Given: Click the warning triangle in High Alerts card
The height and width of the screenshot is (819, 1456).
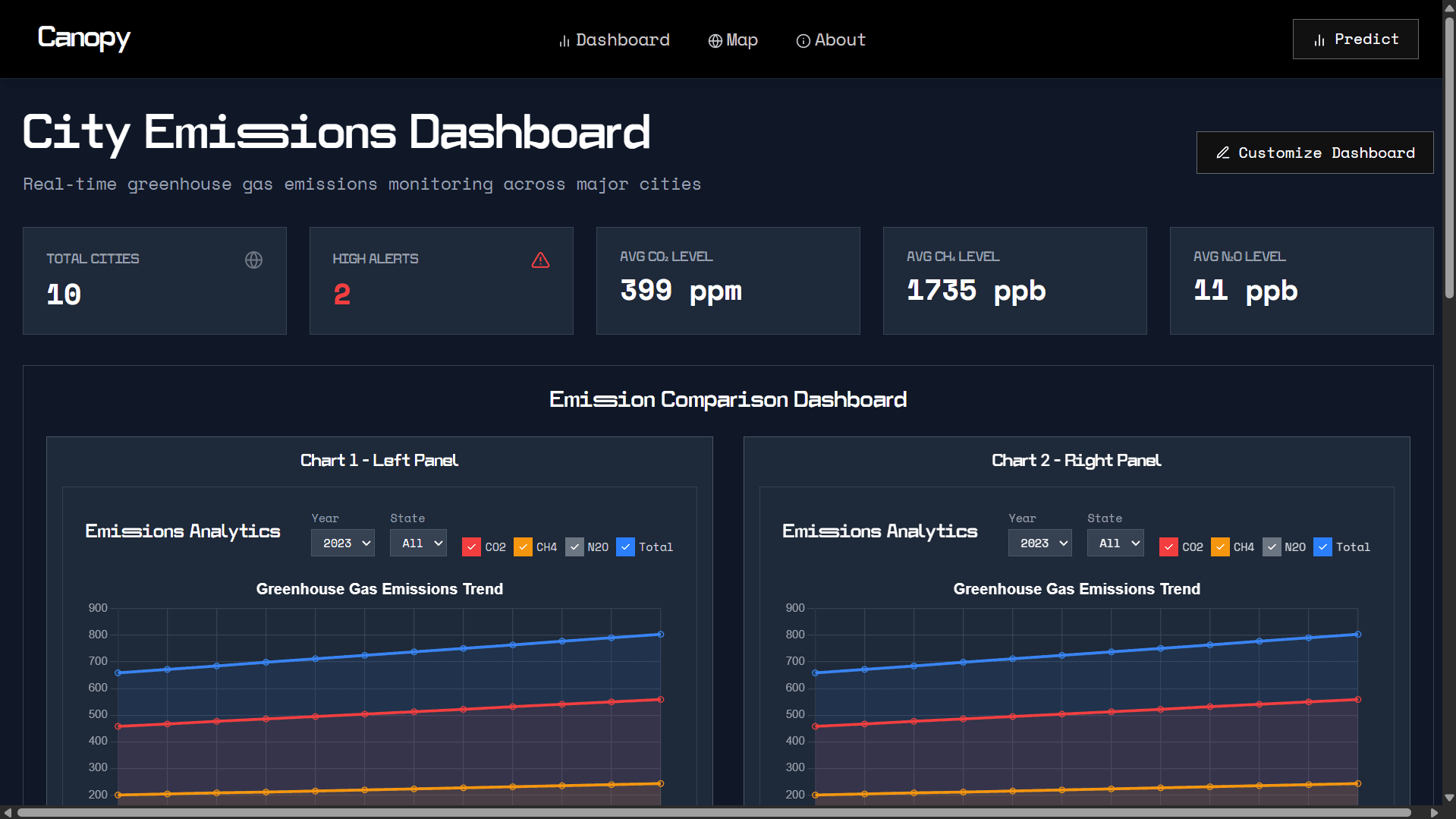Looking at the screenshot, I should tap(540, 260).
